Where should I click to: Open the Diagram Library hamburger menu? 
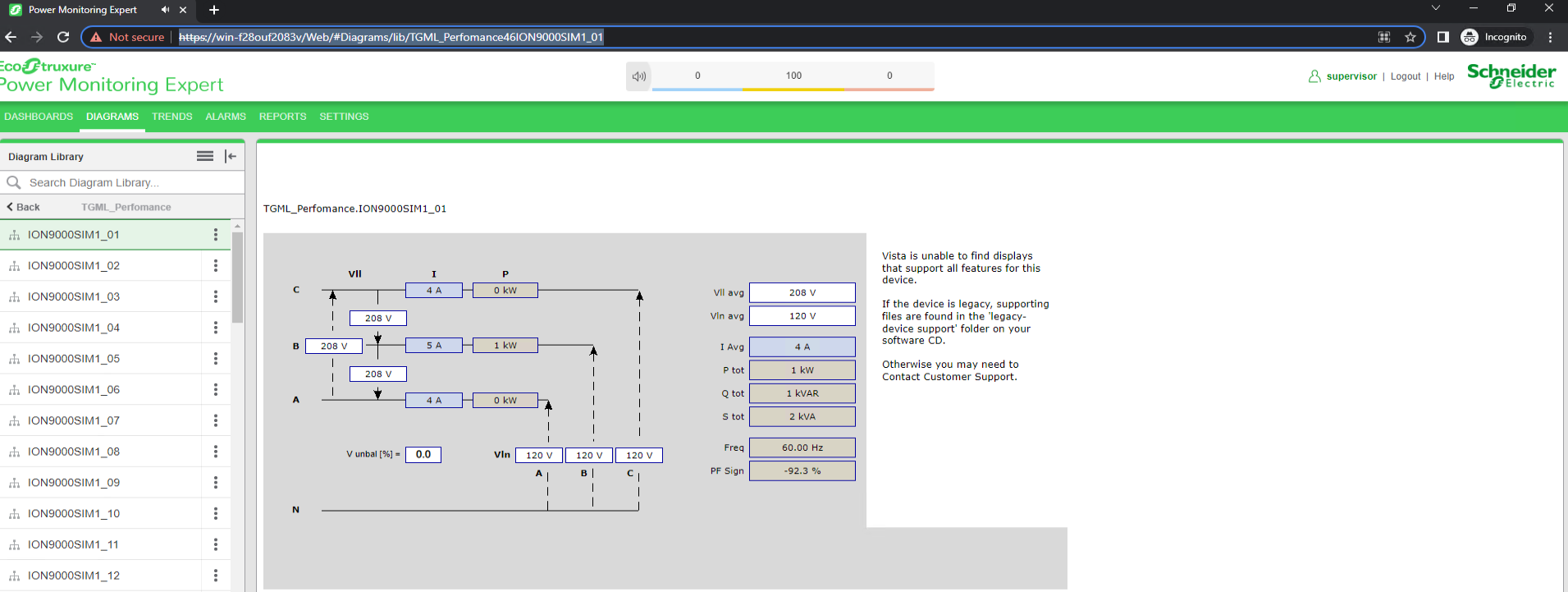point(205,156)
